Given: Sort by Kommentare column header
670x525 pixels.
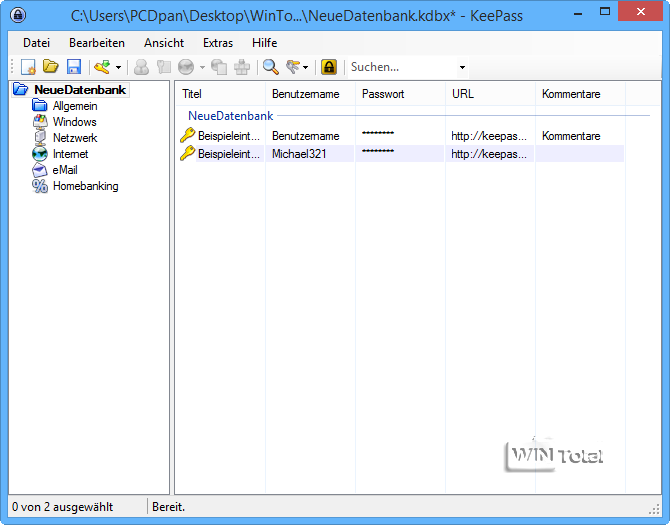Looking at the screenshot, I should coord(580,94).
